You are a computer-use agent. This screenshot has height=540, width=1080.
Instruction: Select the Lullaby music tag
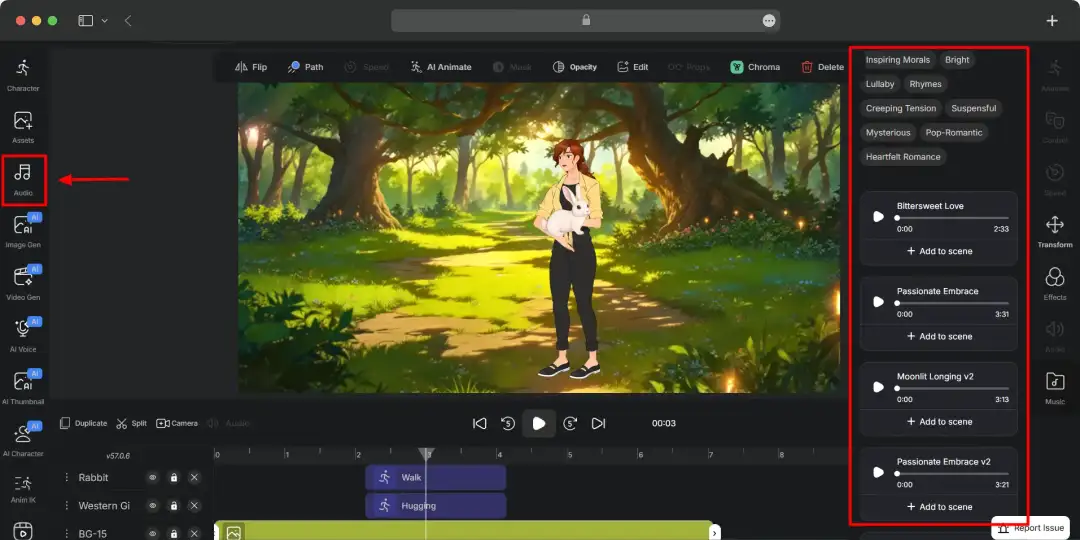point(880,84)
